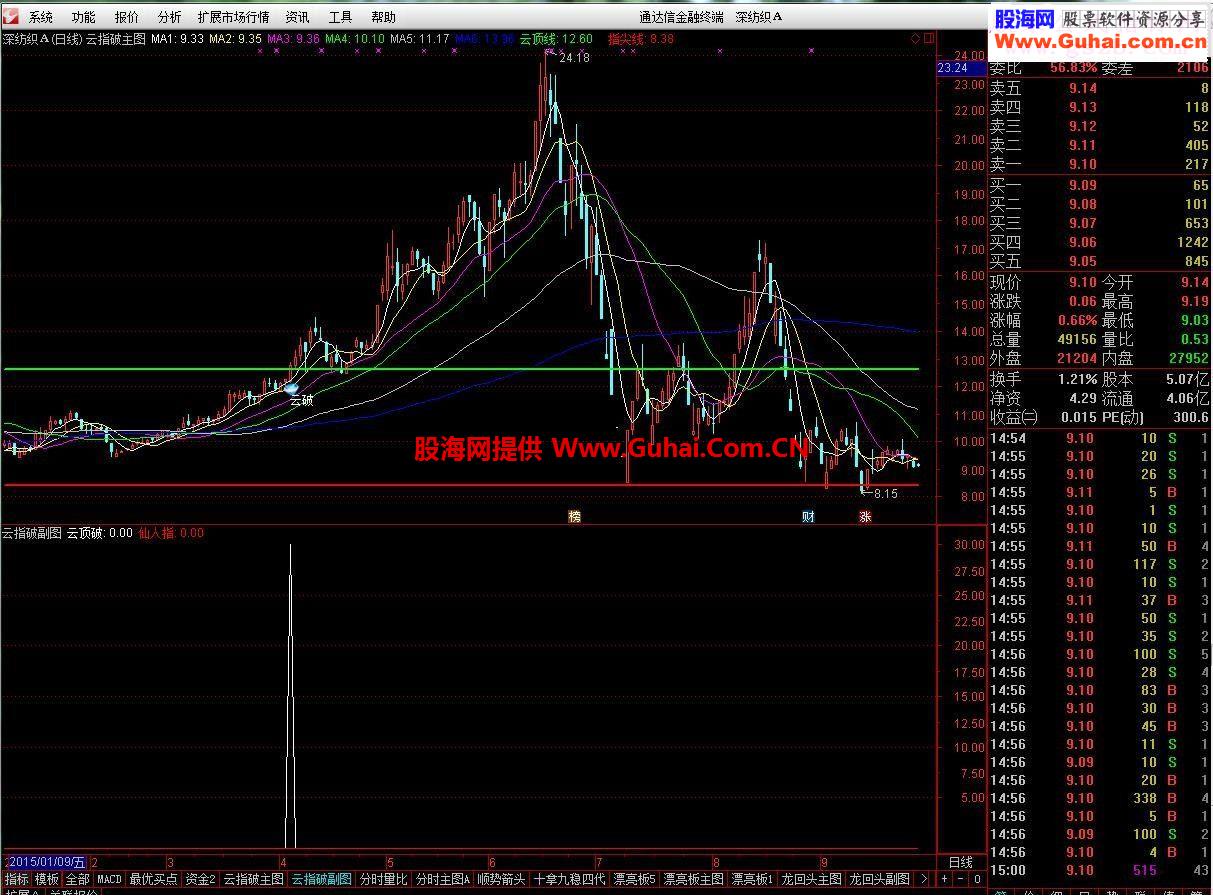Click the 2015/01/09 date box
Viewport: 1213px width, 895px height.
click(45, 862)
